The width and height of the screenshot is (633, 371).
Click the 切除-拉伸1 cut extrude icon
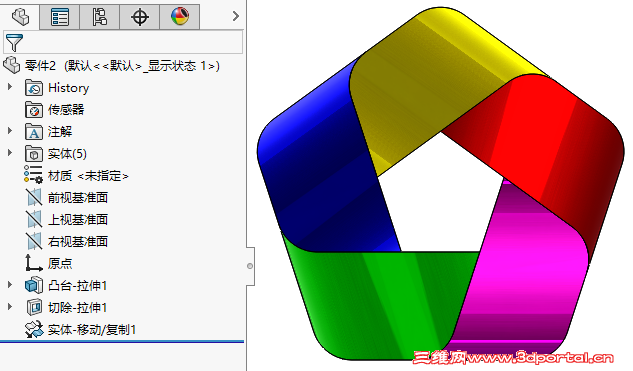[x=34, y=307]
